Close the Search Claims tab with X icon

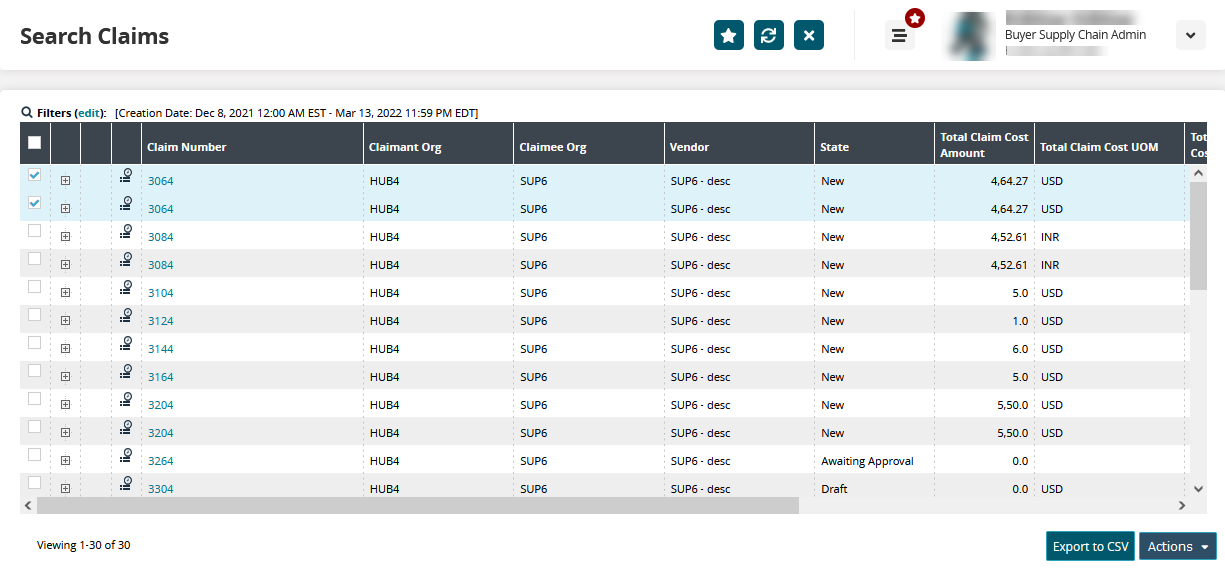pyautogui.click(x=809, y=36)
